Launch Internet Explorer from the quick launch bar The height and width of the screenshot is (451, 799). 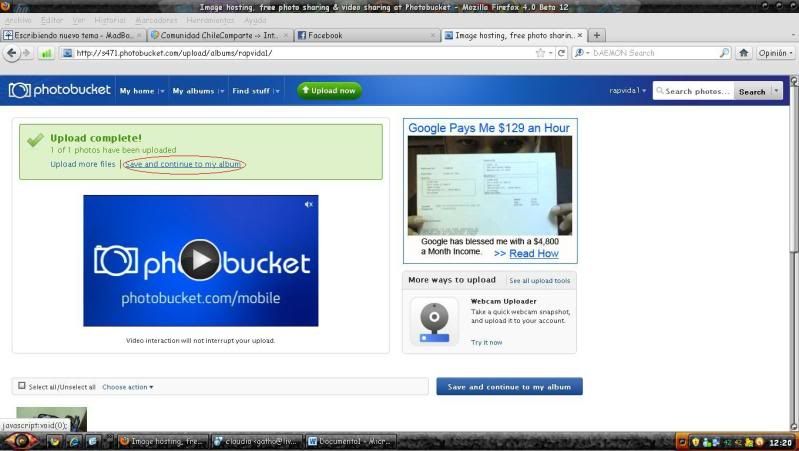coord(73,441)
